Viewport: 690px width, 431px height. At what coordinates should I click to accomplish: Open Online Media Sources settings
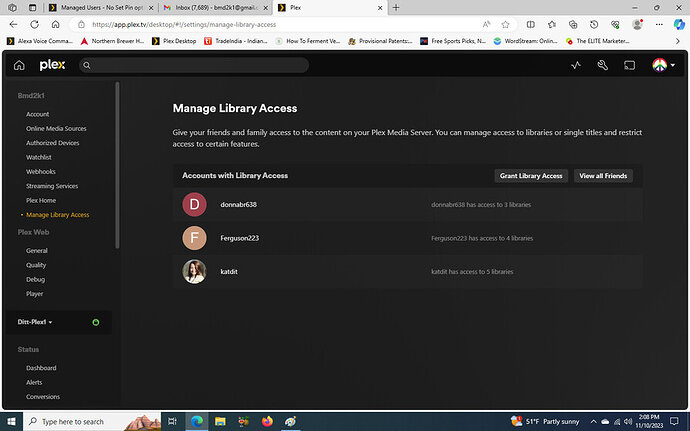point(56,129)
